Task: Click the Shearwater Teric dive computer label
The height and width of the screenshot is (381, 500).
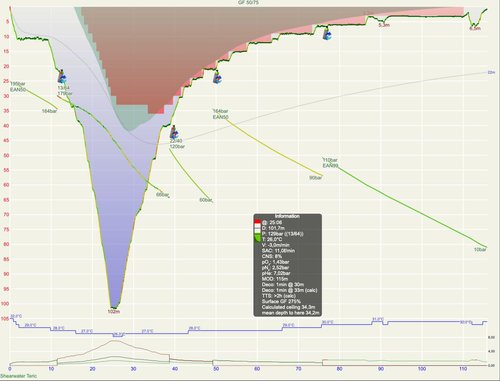Action: coord(18,376)
